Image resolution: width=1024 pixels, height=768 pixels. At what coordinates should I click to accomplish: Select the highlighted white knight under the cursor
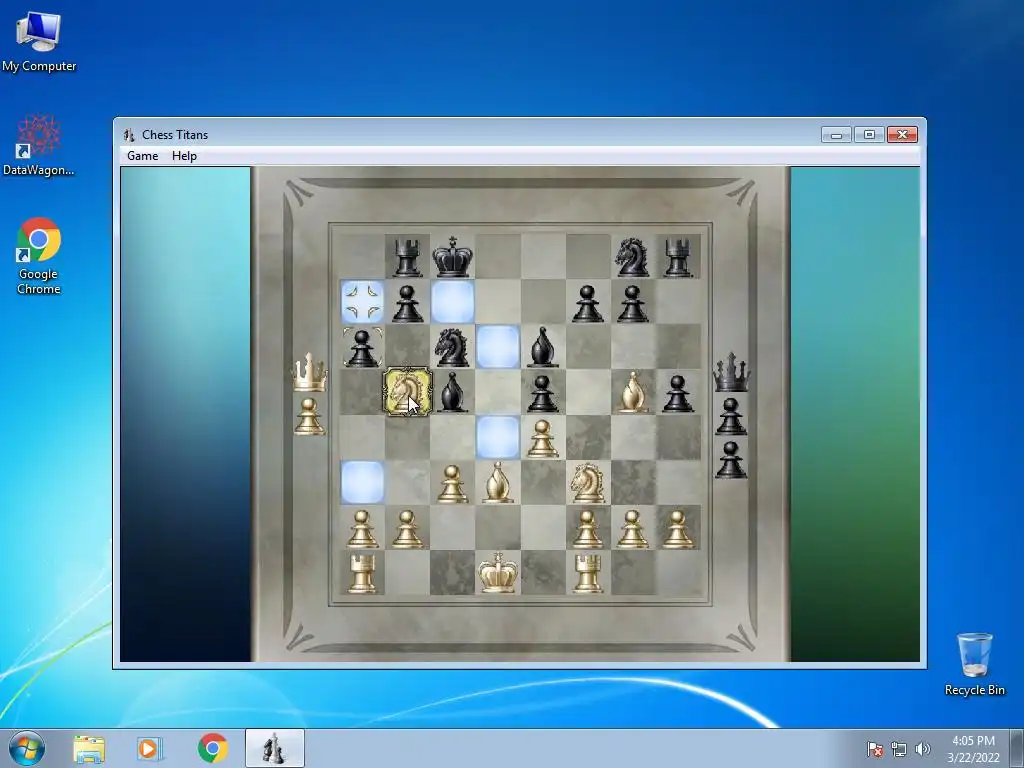pyautogui.click(x=408, y=392)
